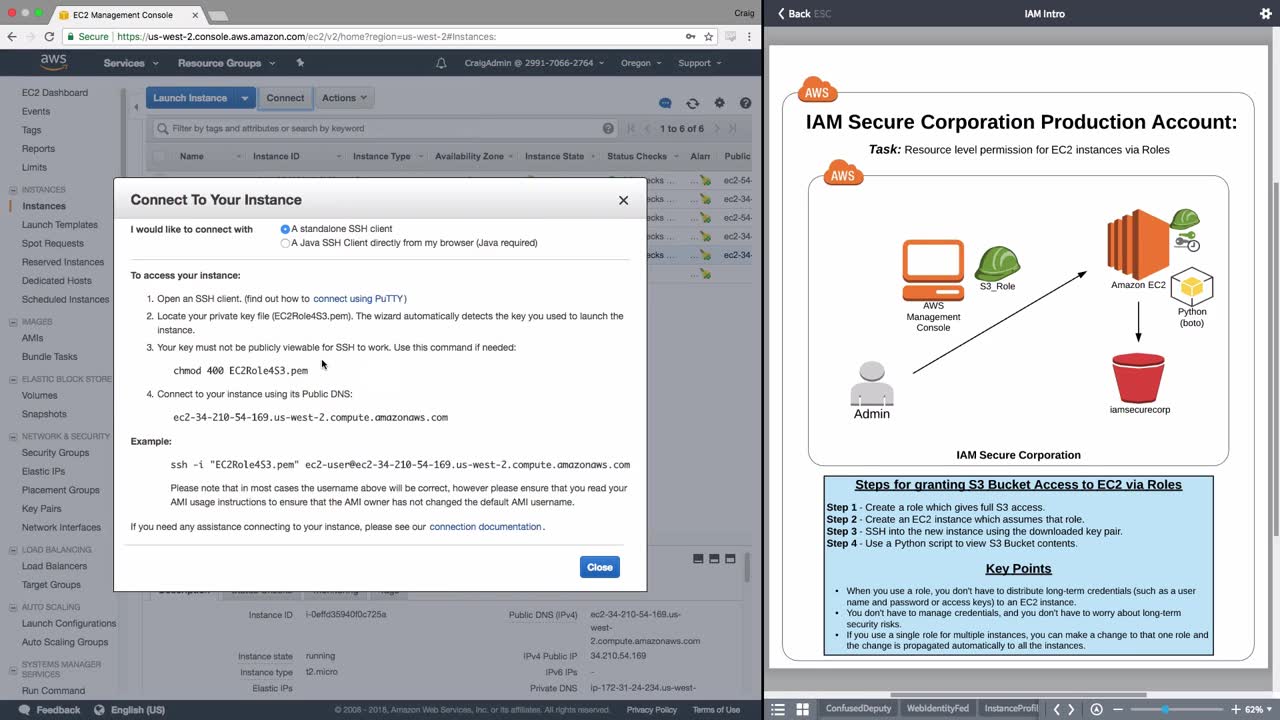The height and width of the screenshot is (720, 1280).
Task: Open EC2 Dashboard in the sidebar
Action: coord(55,93)
